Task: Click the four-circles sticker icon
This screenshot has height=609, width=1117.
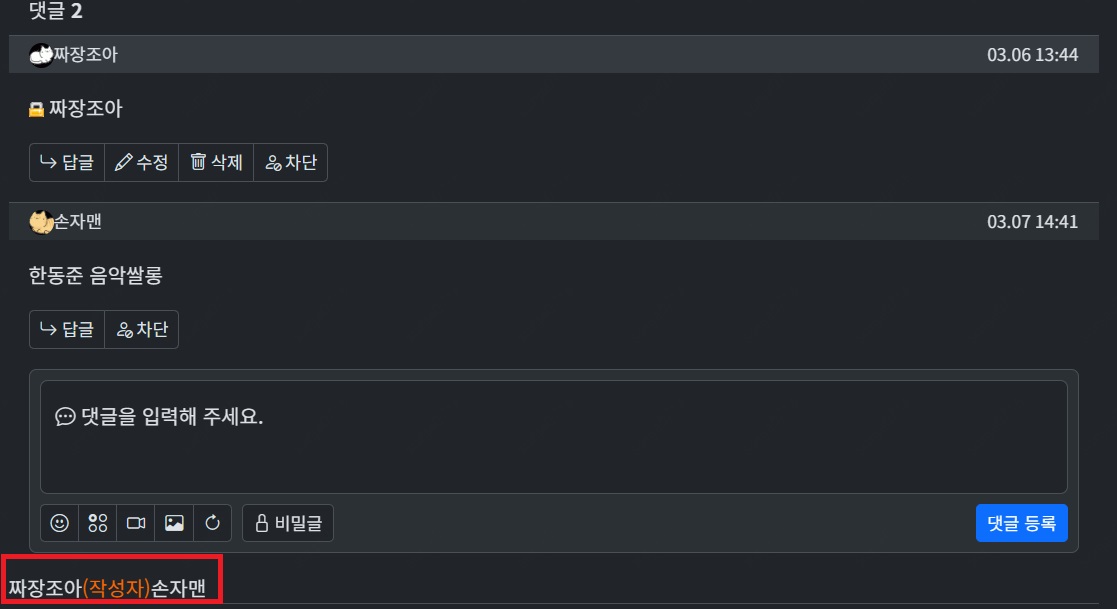Action: (x=98, y=523)
